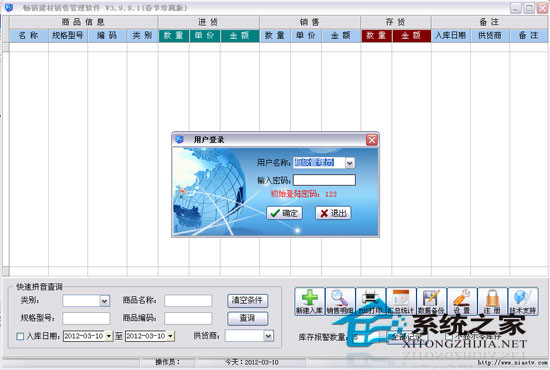
Task: Minimize the main application window
Action: (516, 8)
